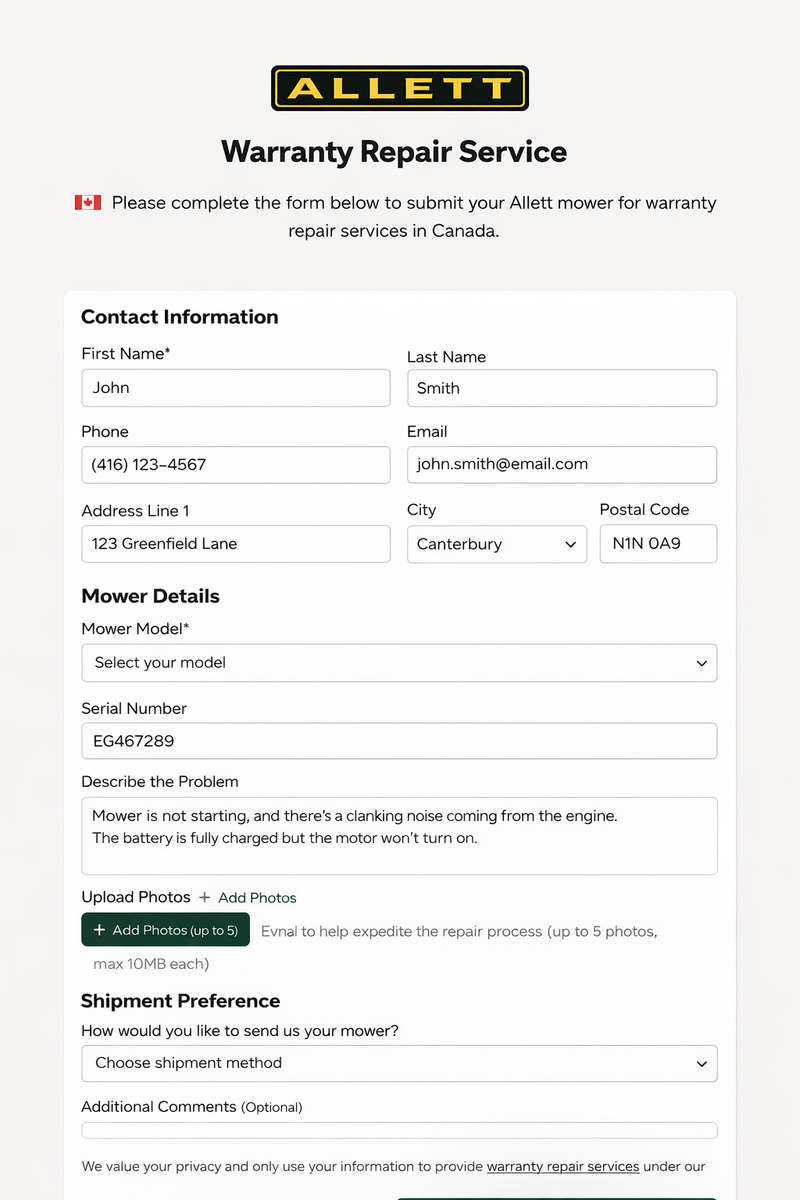
Task: Click the chevron arrow in the City dropdown
Action: (571, 545)
